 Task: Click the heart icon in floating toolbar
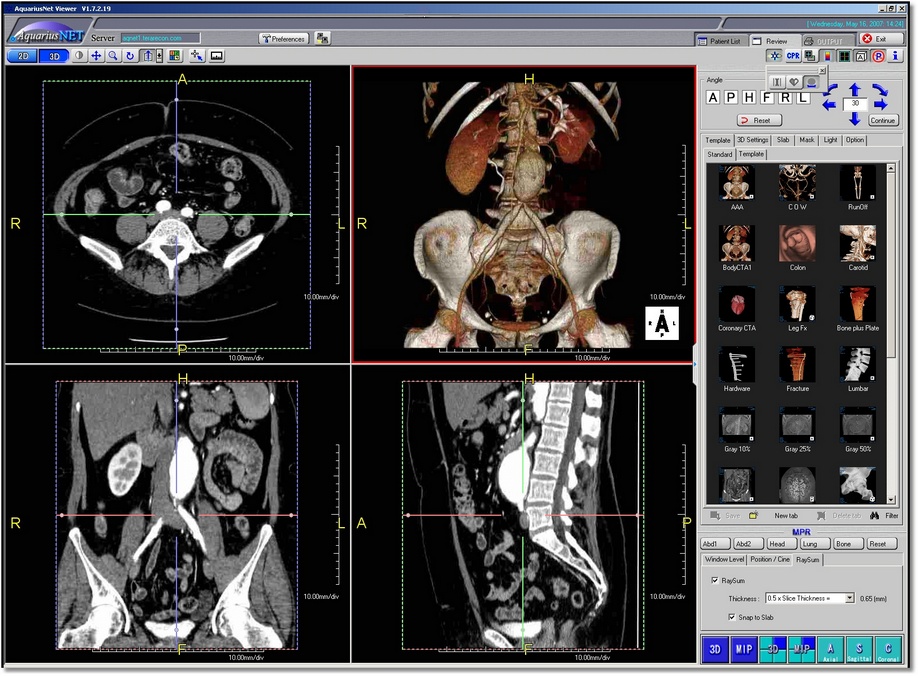[794, 81]
